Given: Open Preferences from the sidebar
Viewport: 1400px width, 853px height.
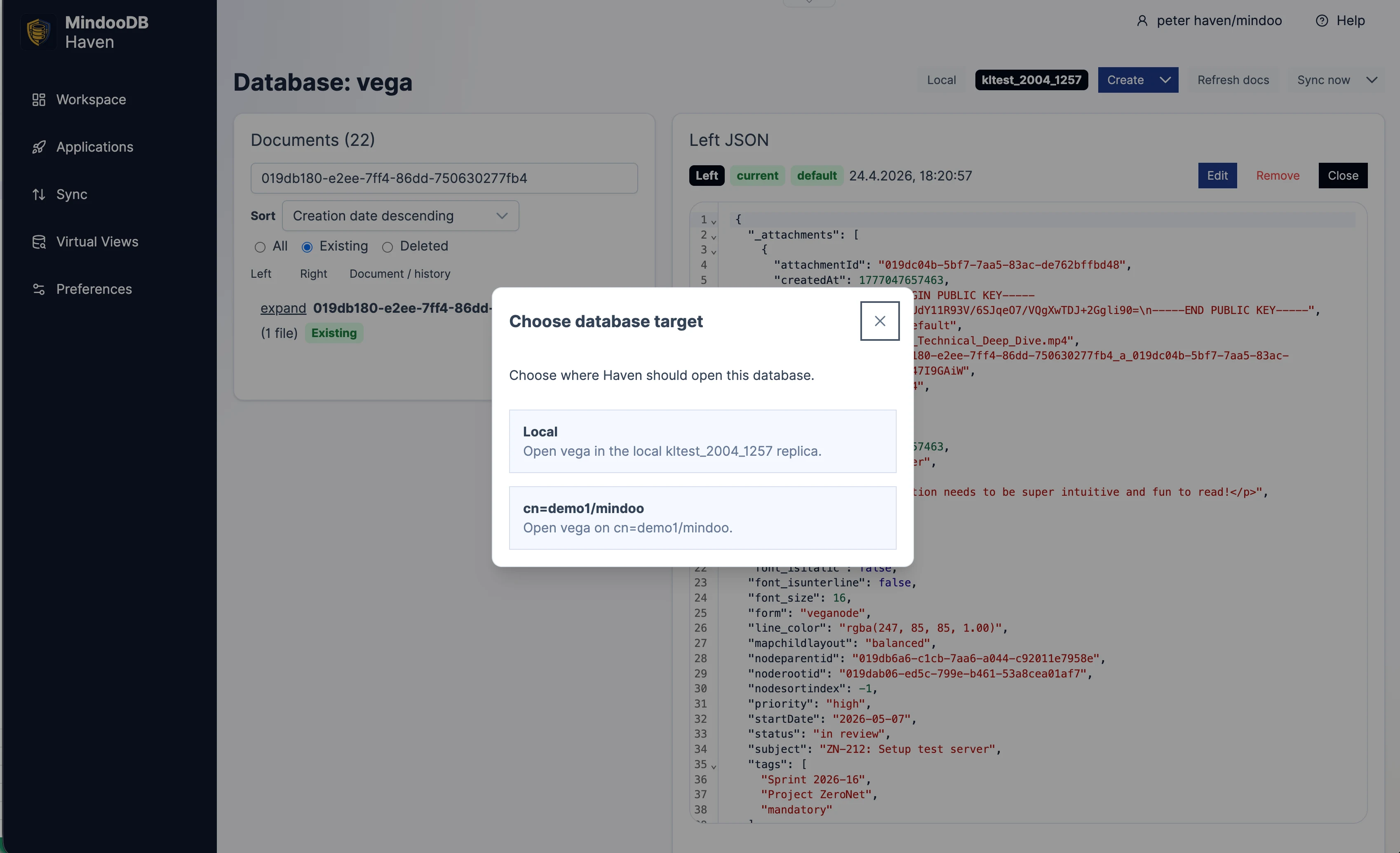Looking at the screenshot, I should coord(94,288).
